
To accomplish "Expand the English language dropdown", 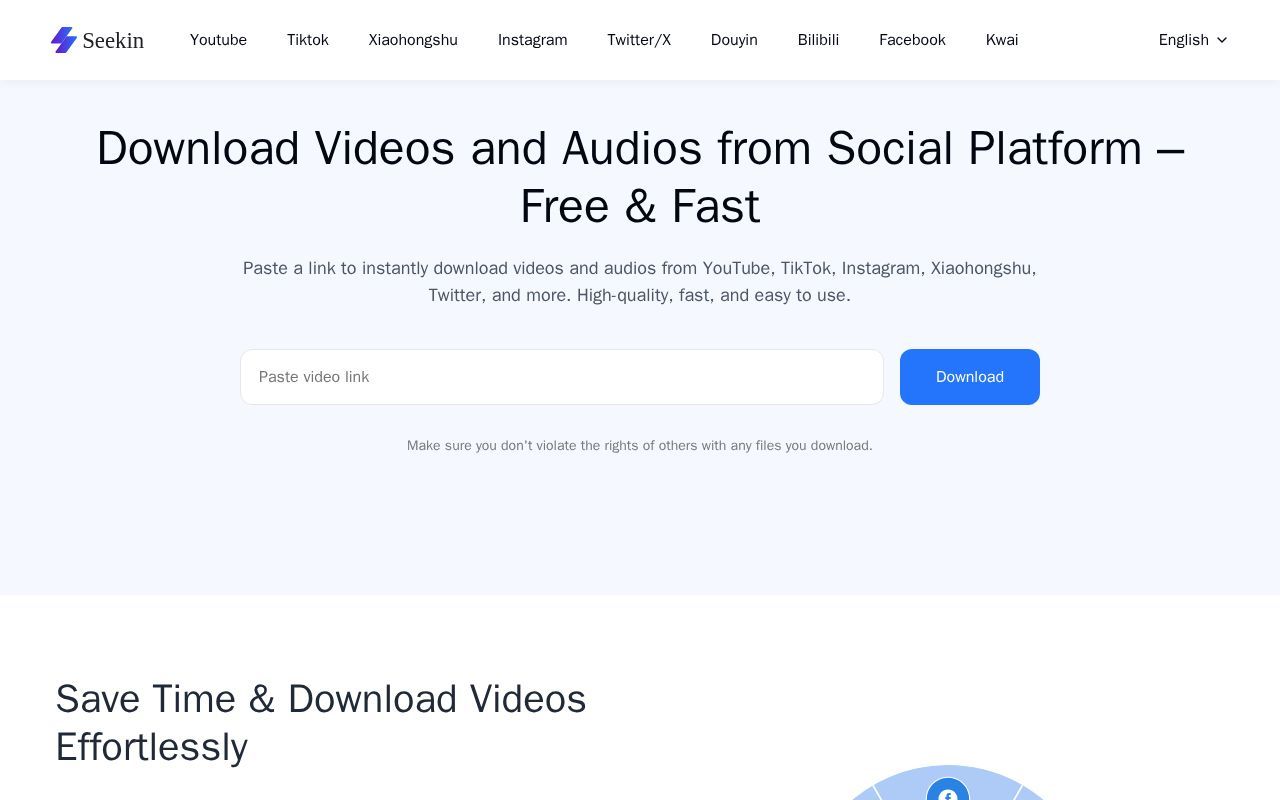I will click(x=1193, y=40).
